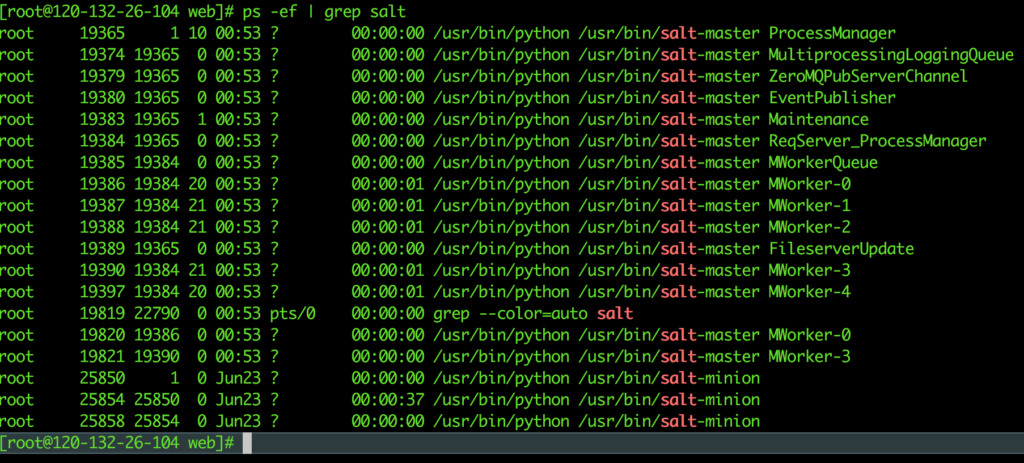Click the pts/0 terminal entry
The width and height of the screenshot is (1024, 463).
click(293, 313)
